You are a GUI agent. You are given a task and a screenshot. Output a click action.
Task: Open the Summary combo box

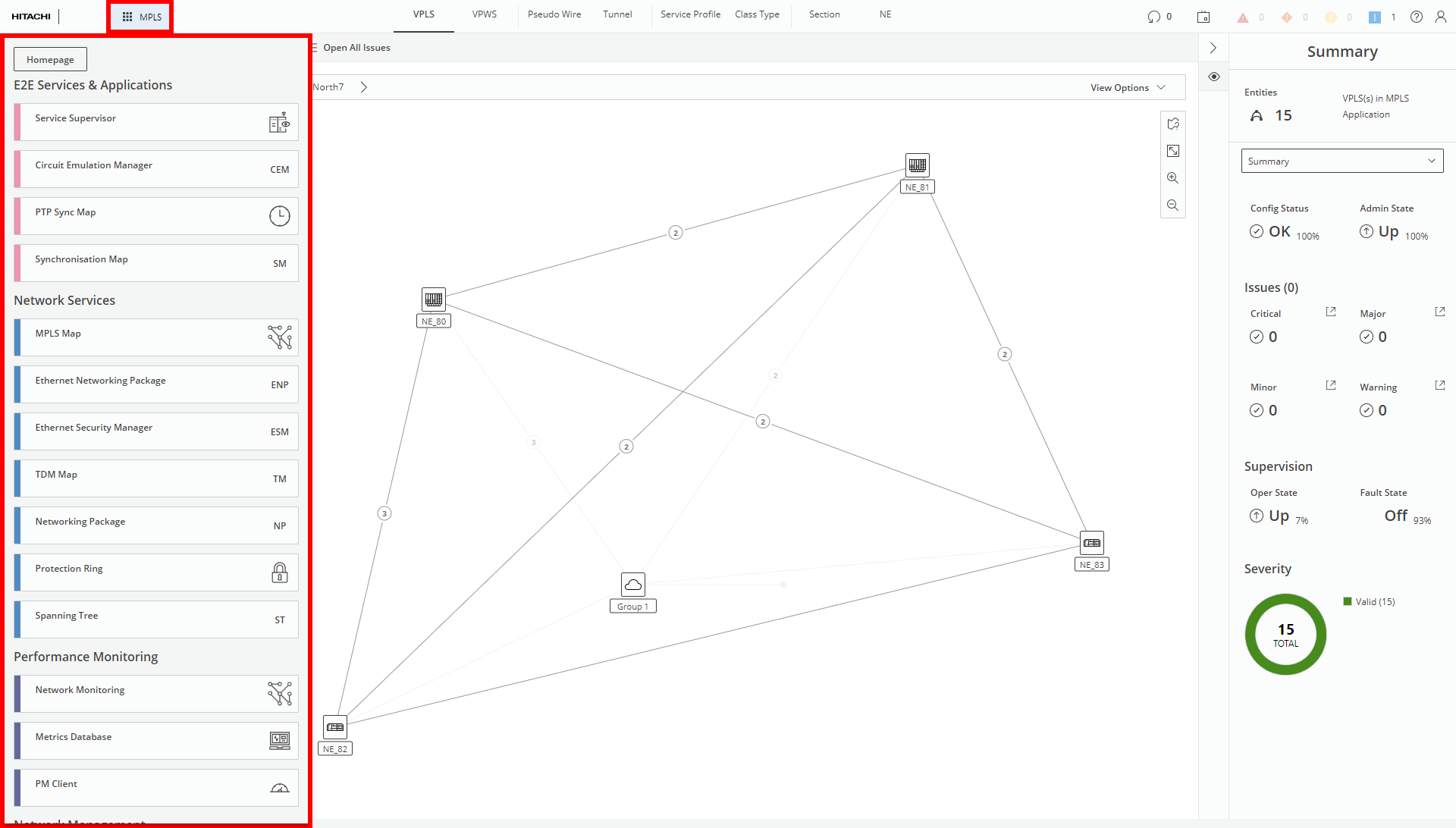click(x=1341, y=161)
